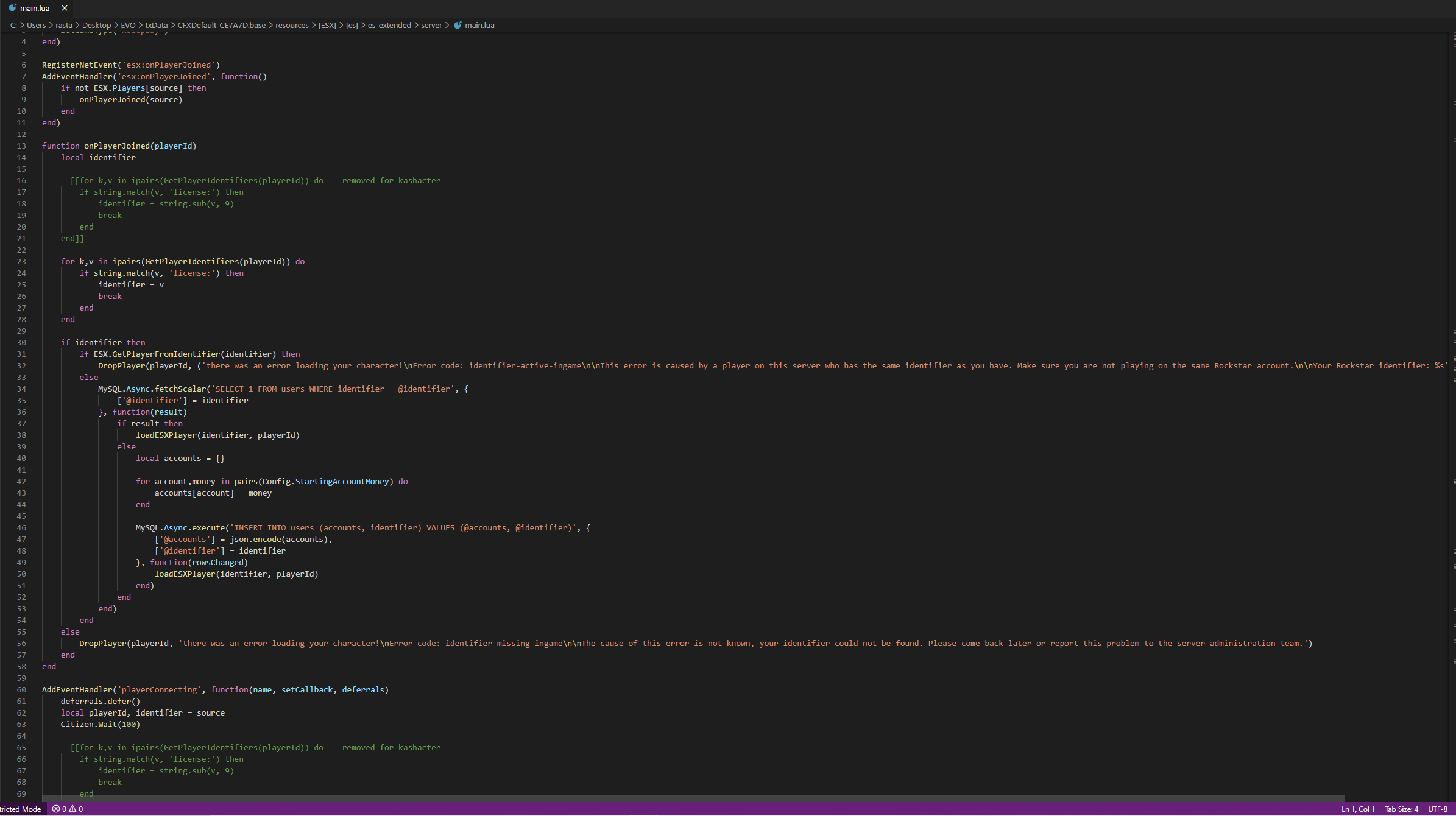Change file encoding via 'UTF-8'
Viewport: 1456px width, 816px height.
[x=1438, y=809]
